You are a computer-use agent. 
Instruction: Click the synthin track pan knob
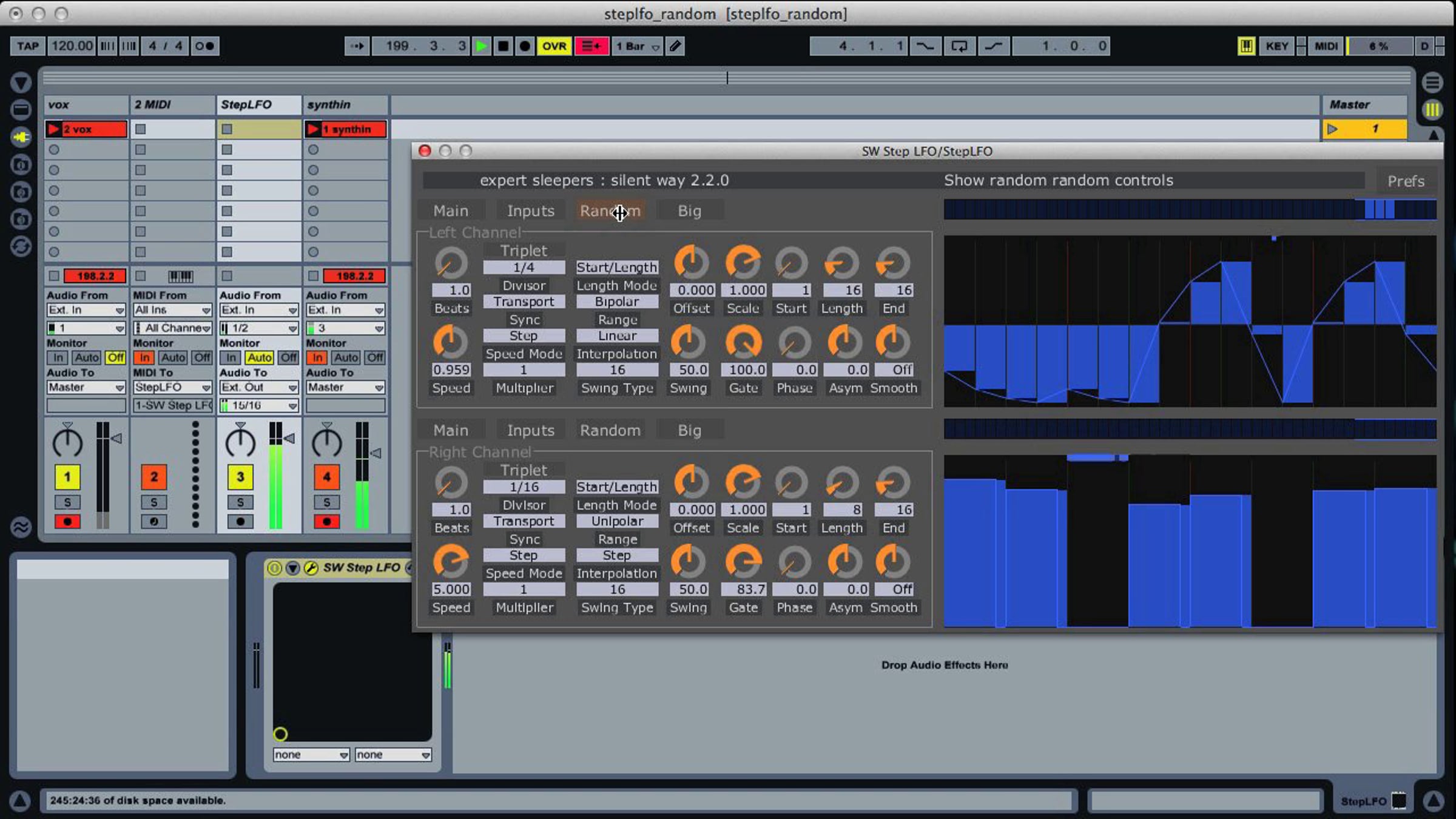(327, 442)
